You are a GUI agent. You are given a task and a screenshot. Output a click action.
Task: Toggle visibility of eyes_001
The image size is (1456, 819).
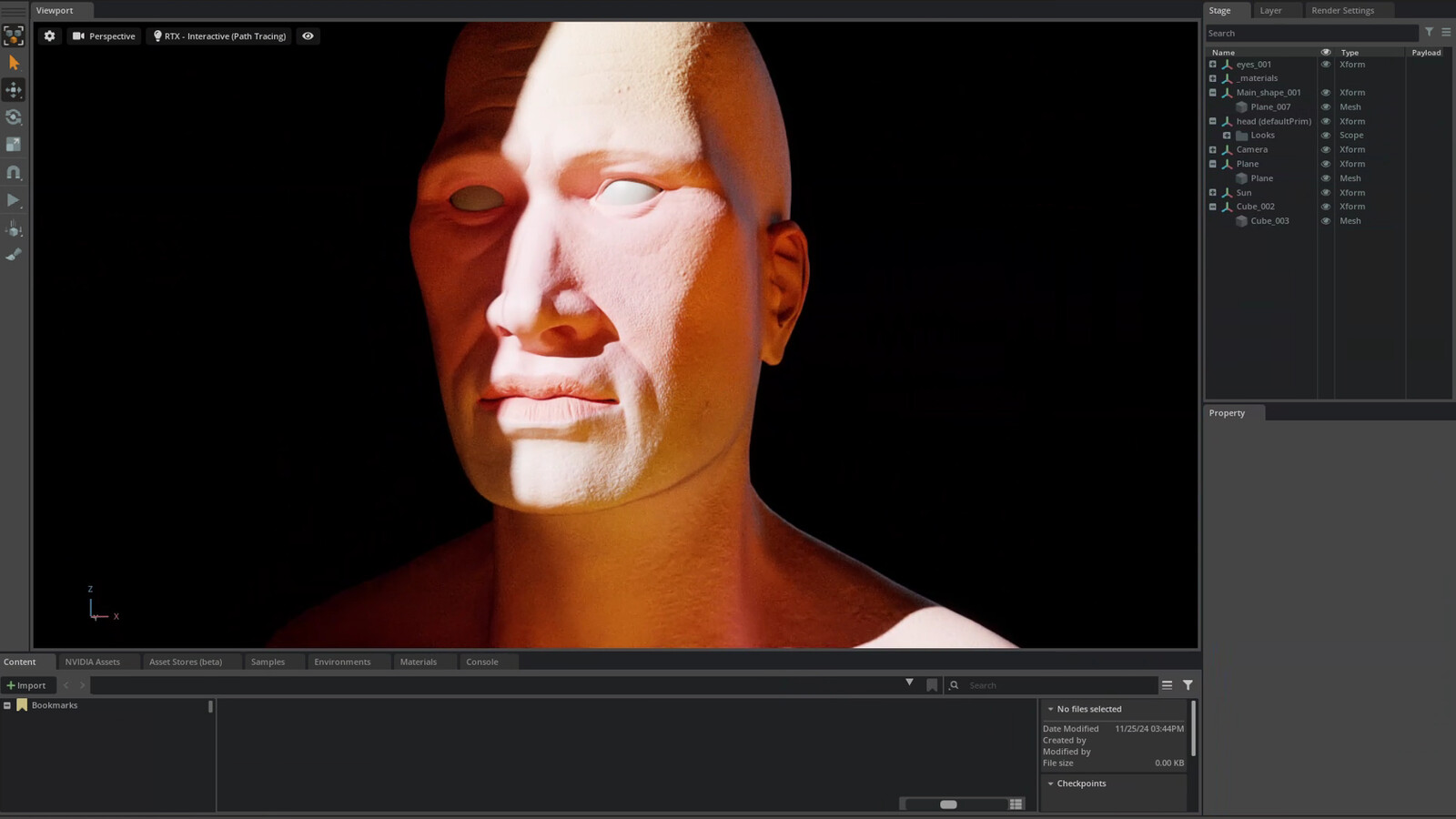[1326, 65]
